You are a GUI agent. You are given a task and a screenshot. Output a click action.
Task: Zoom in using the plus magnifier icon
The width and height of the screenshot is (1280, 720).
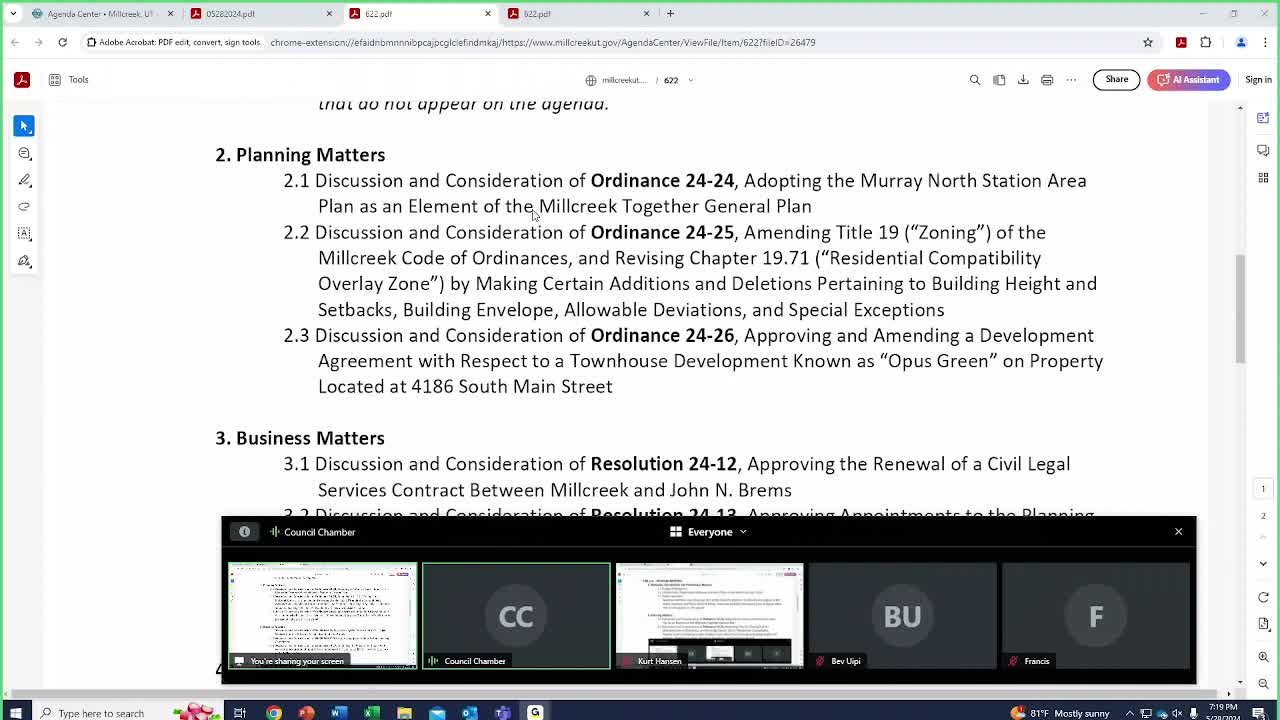(1264, 657)
